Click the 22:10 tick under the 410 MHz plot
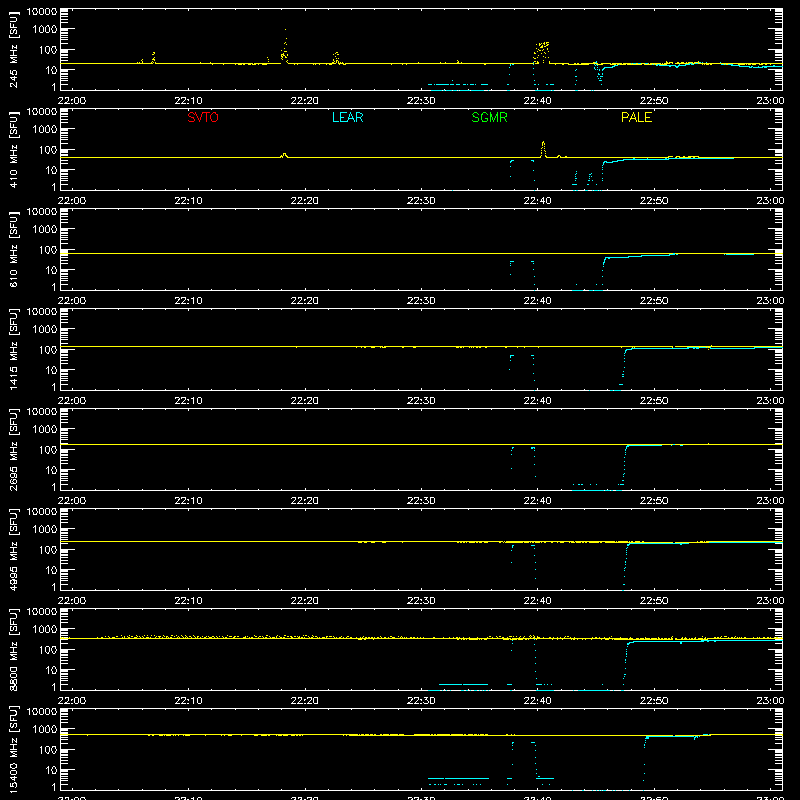The width and height of the screenshot is (800, 800). coord(188,201)
